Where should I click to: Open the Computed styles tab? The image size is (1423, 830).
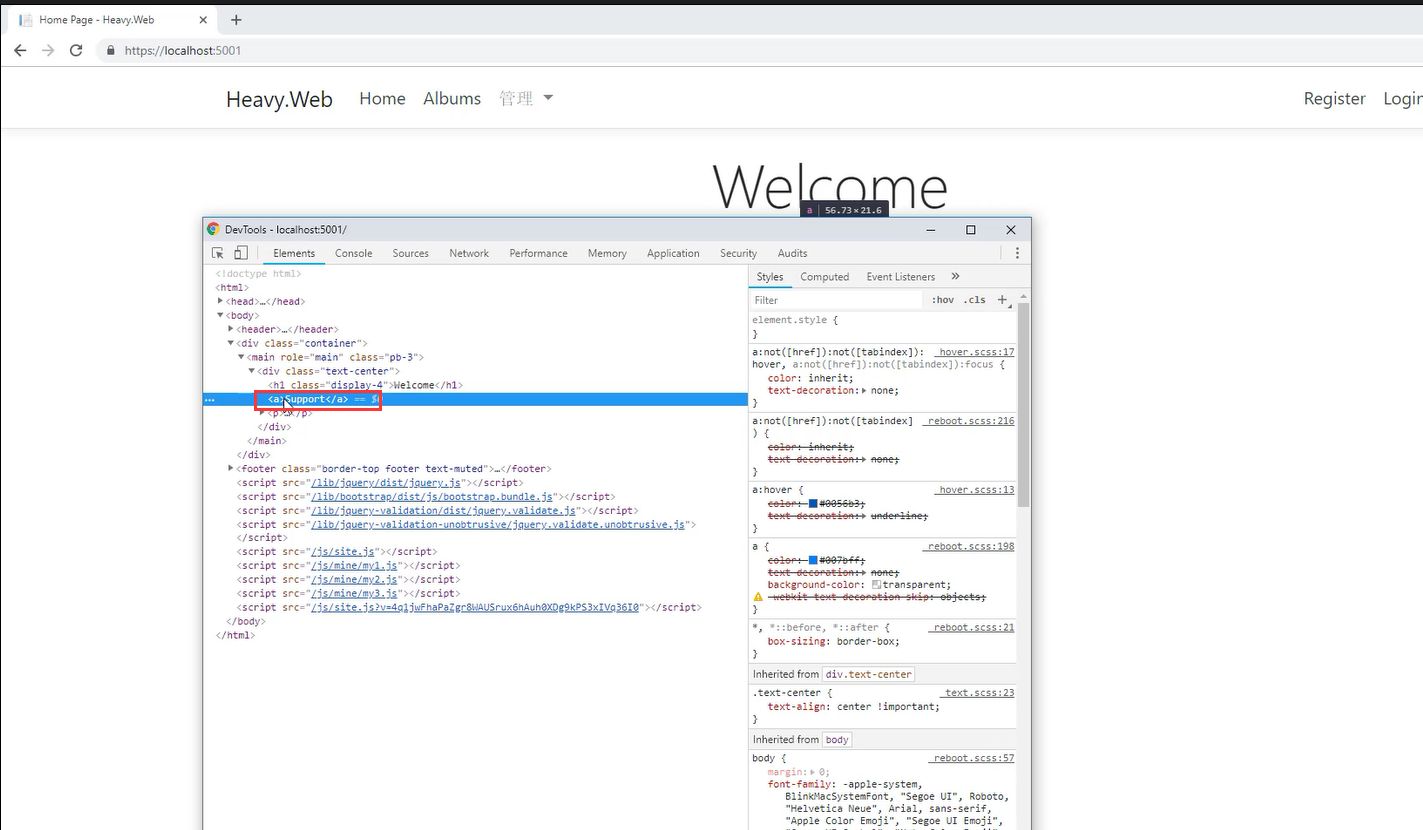click(x=824, y=277)
